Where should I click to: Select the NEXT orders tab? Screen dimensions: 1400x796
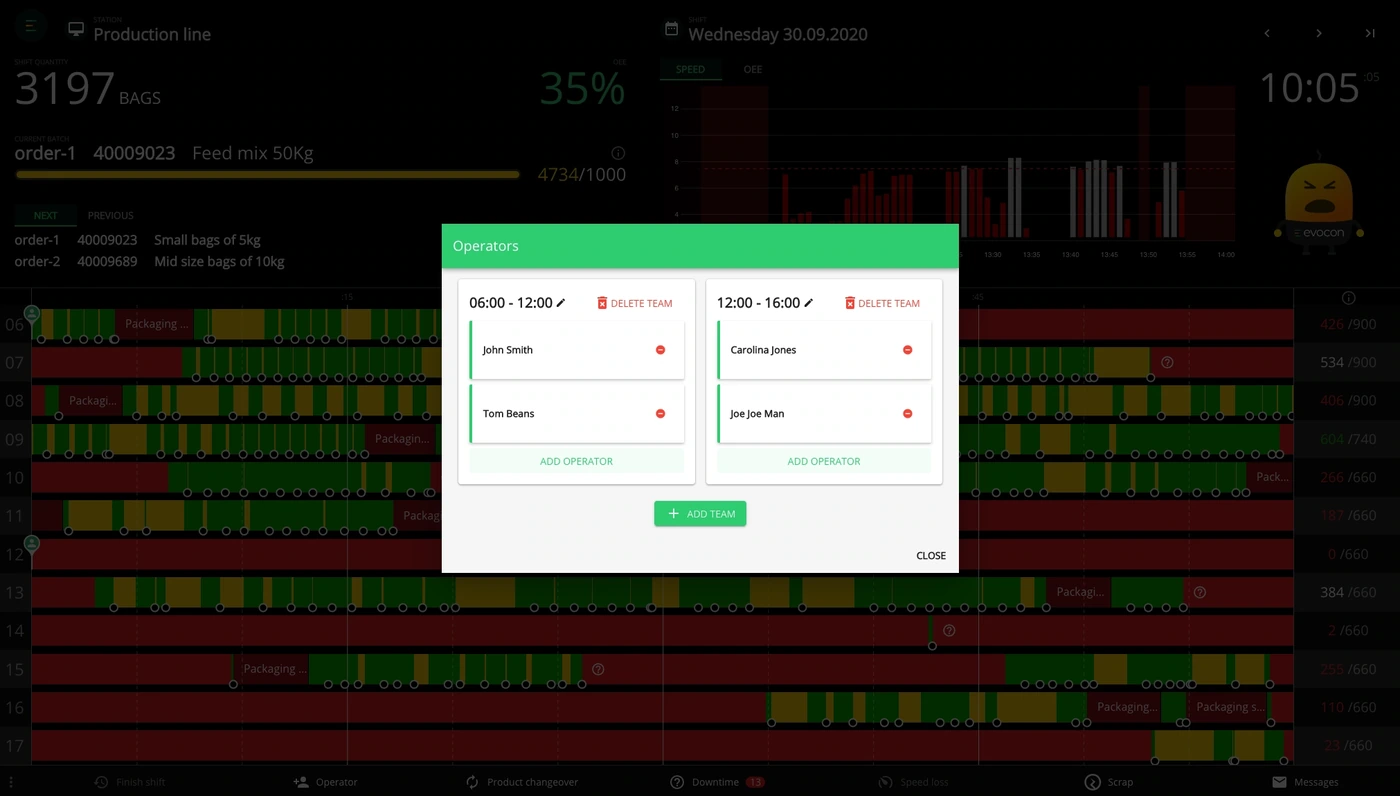[45, 215]
